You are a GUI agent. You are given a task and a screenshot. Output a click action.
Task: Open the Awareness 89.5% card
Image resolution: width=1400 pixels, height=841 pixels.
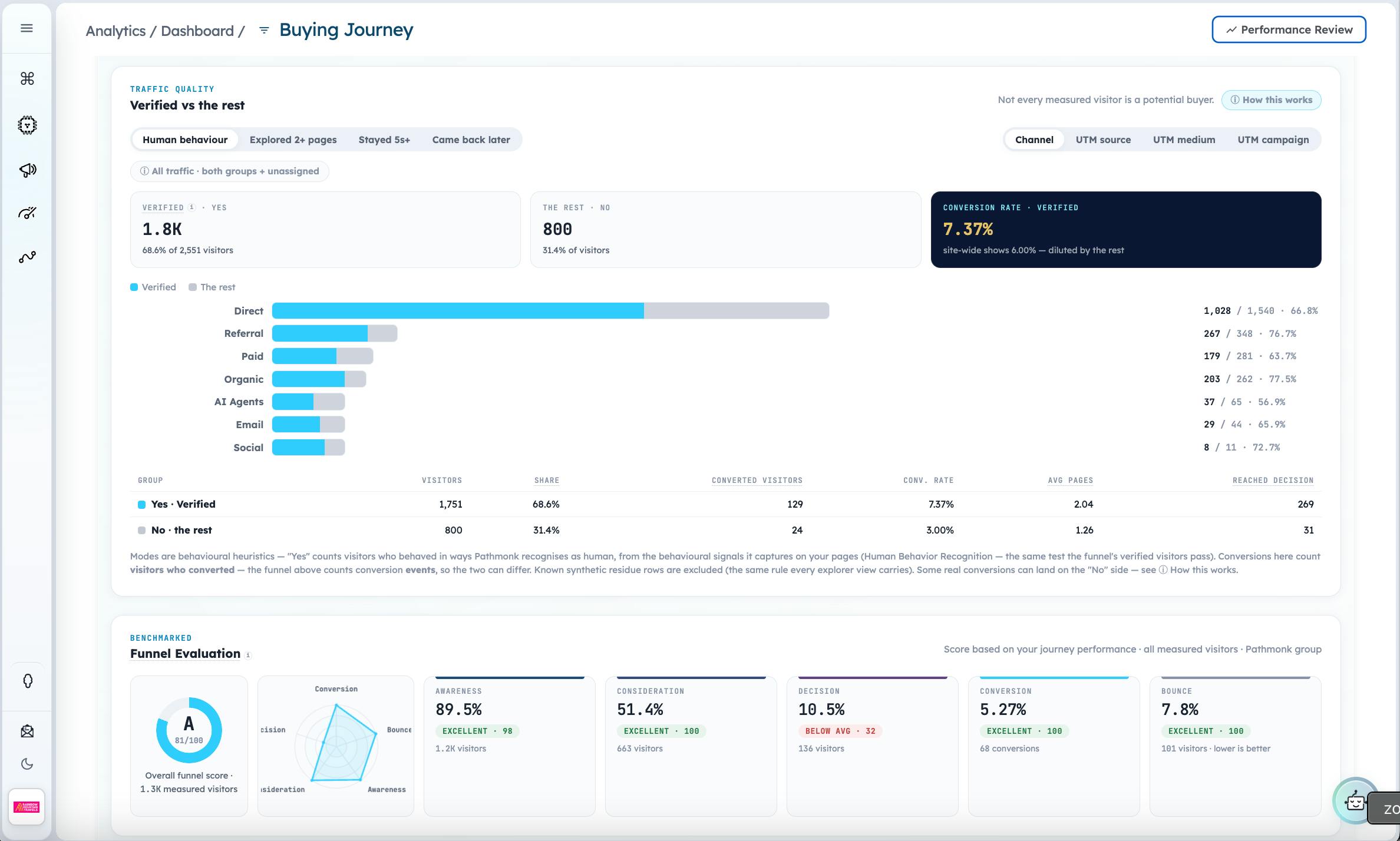click(509, 746)
